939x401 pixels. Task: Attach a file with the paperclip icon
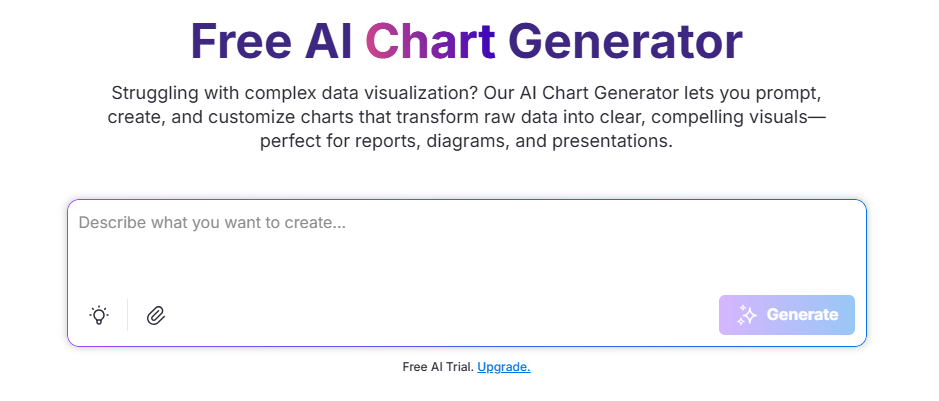pos(155,315)
